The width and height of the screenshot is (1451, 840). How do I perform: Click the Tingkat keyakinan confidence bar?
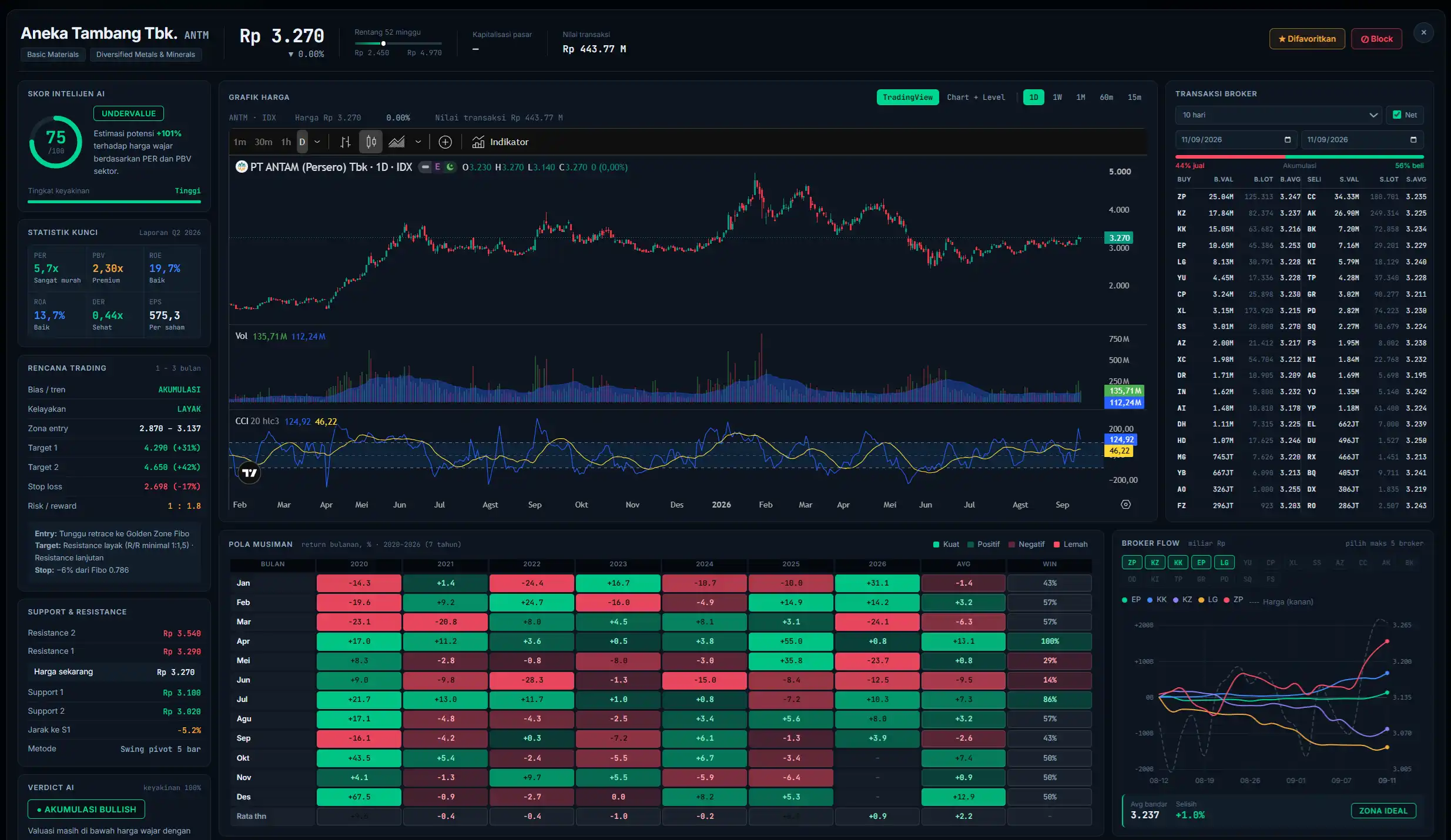[x=114, y=201]
